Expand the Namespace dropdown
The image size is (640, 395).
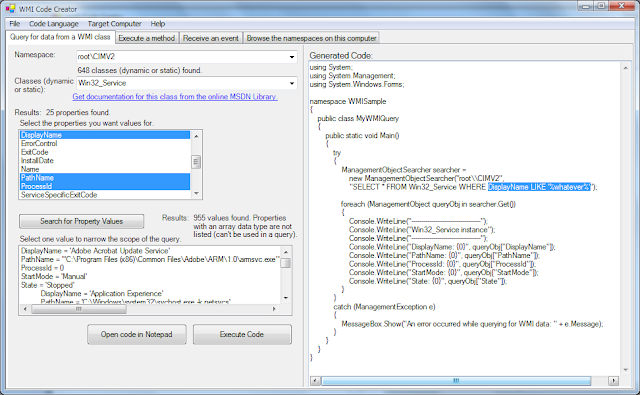pos(292,57)
